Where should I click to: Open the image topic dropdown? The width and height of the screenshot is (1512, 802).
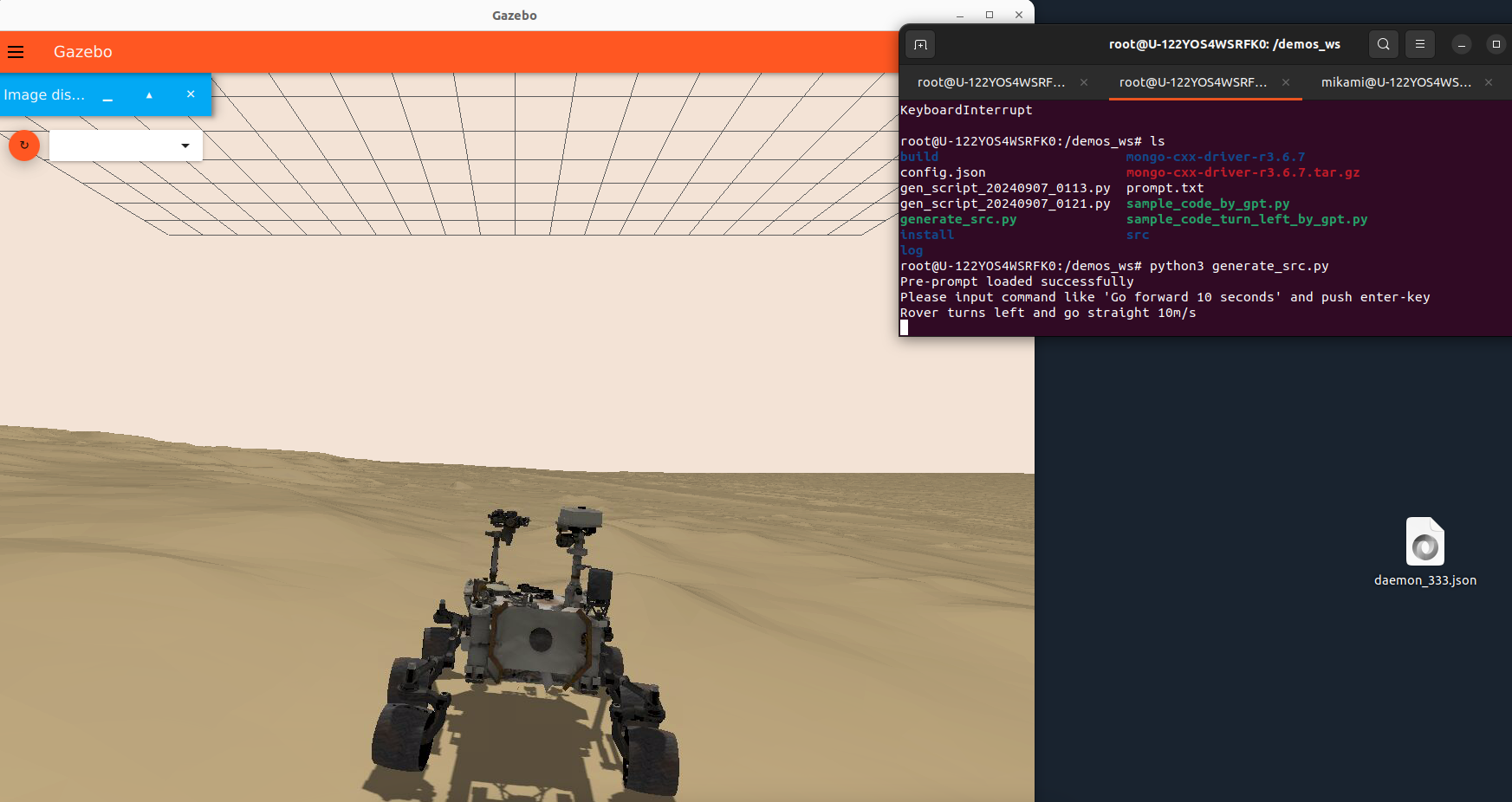tap(126, 146)
